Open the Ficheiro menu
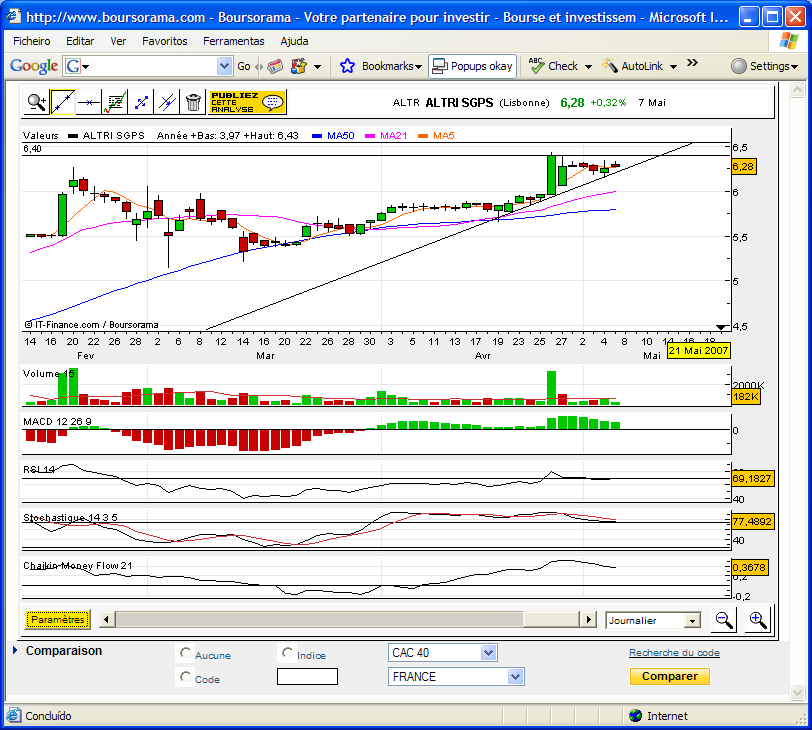The image size is (812, 730). 32,41
